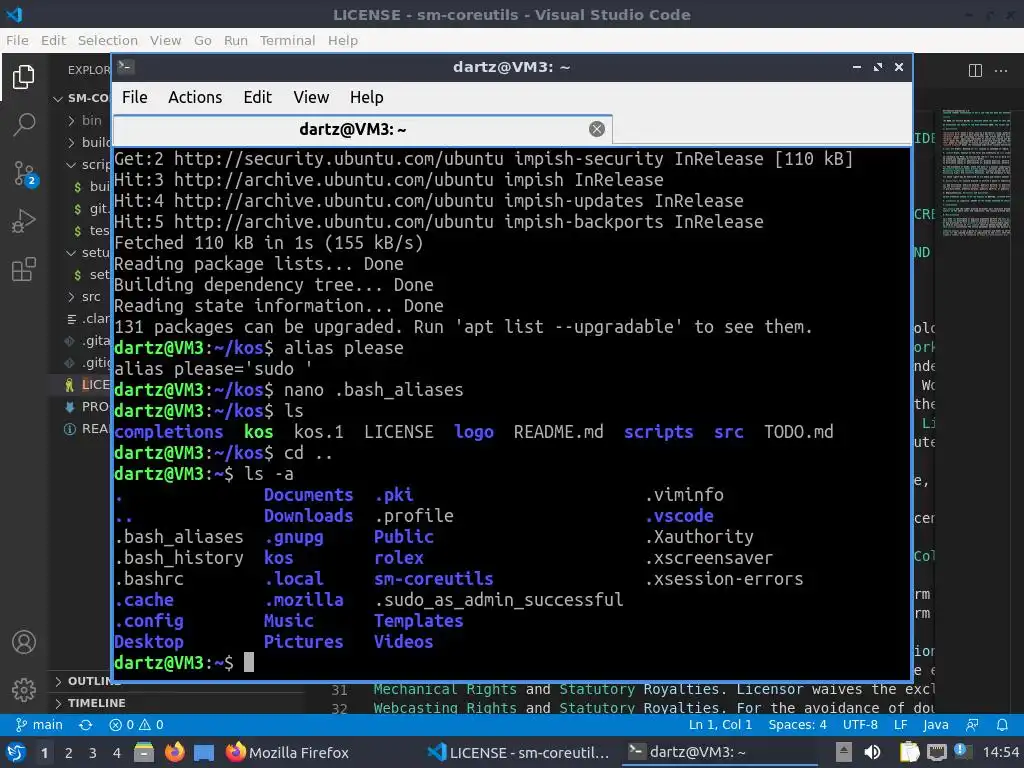The width and height of the screenshot is (1024, 768).
Task: Select the dartz@VM3: ~ terminal tab
Action: tap(362, 129)
